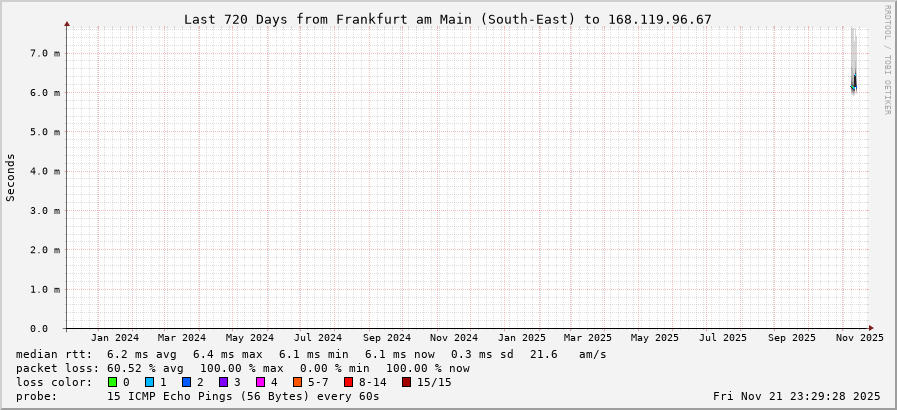Click the 'Jan 2025' x-axis label

521,338
